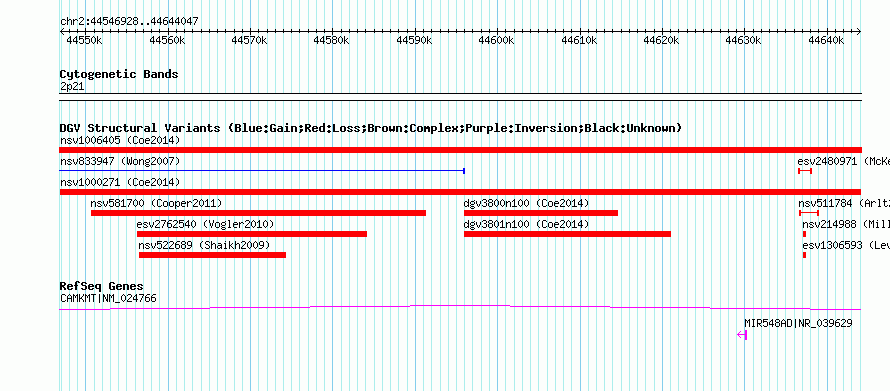Open the CAMKMT|NM_024766 gene label
The width and height of the screenshot is (890, 391).
tap(108, 298)
